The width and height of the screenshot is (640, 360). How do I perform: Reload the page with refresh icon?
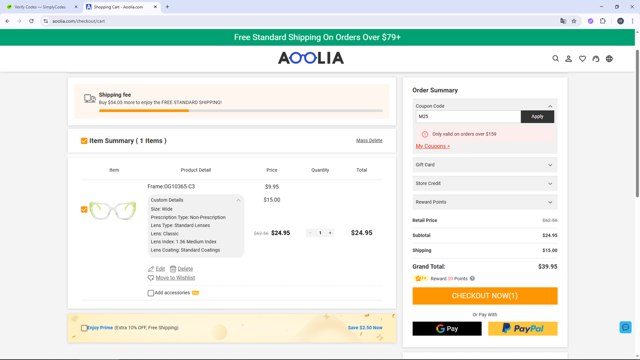pyautogui.click(x=31, y=21)
